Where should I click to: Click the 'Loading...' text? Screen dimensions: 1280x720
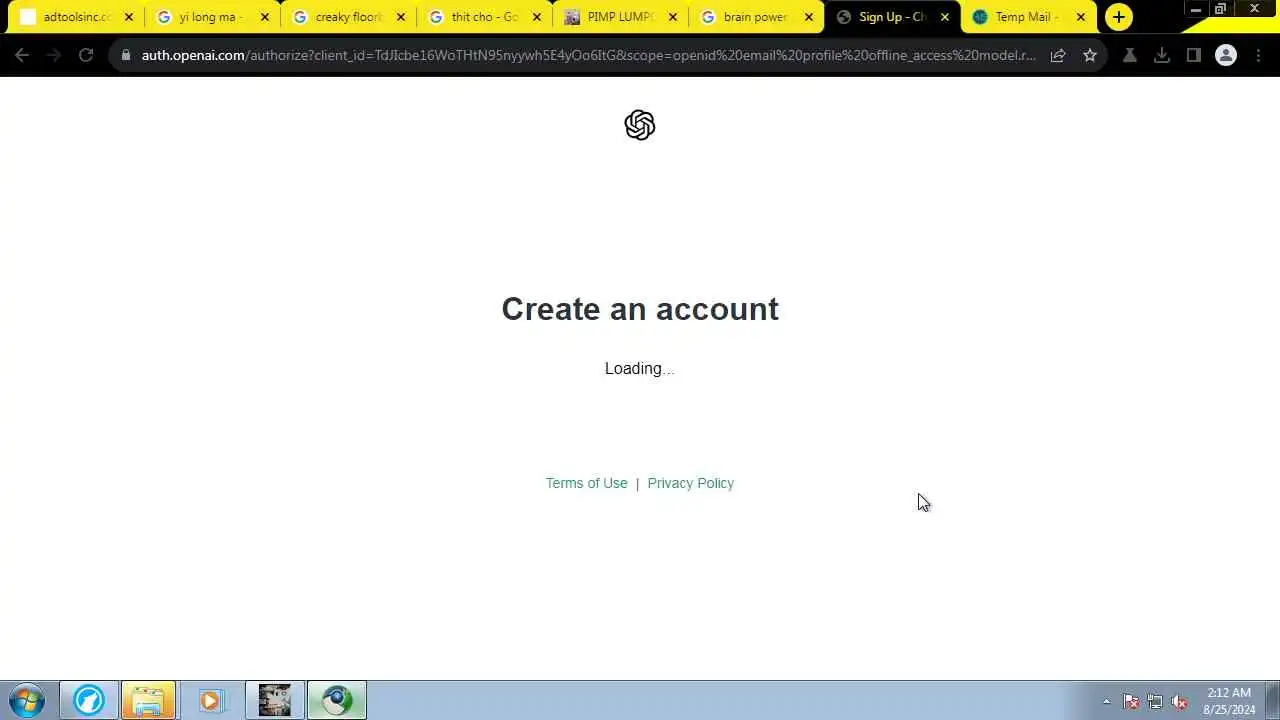[640, 369]
